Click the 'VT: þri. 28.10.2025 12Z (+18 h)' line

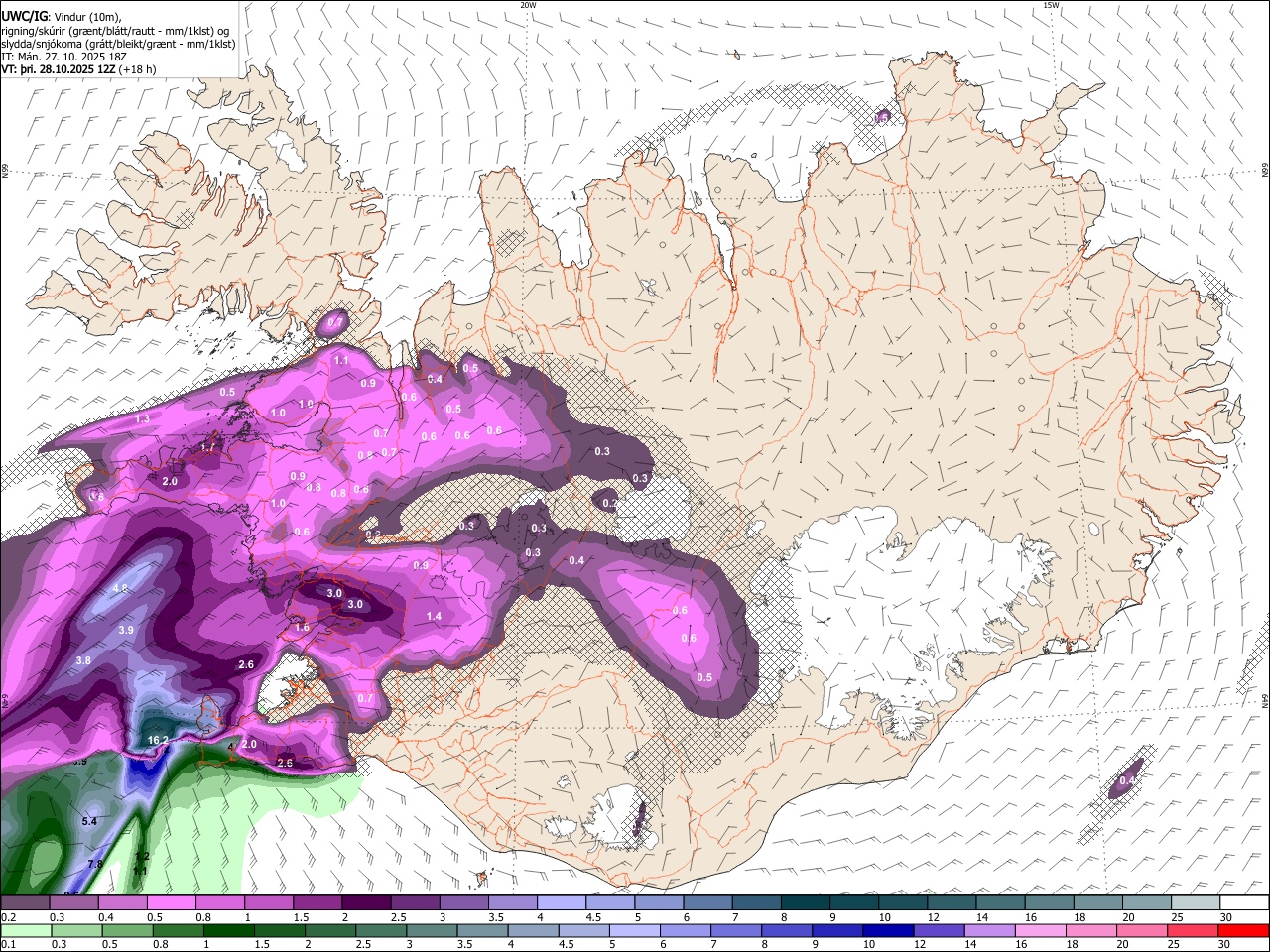(78, 70)
